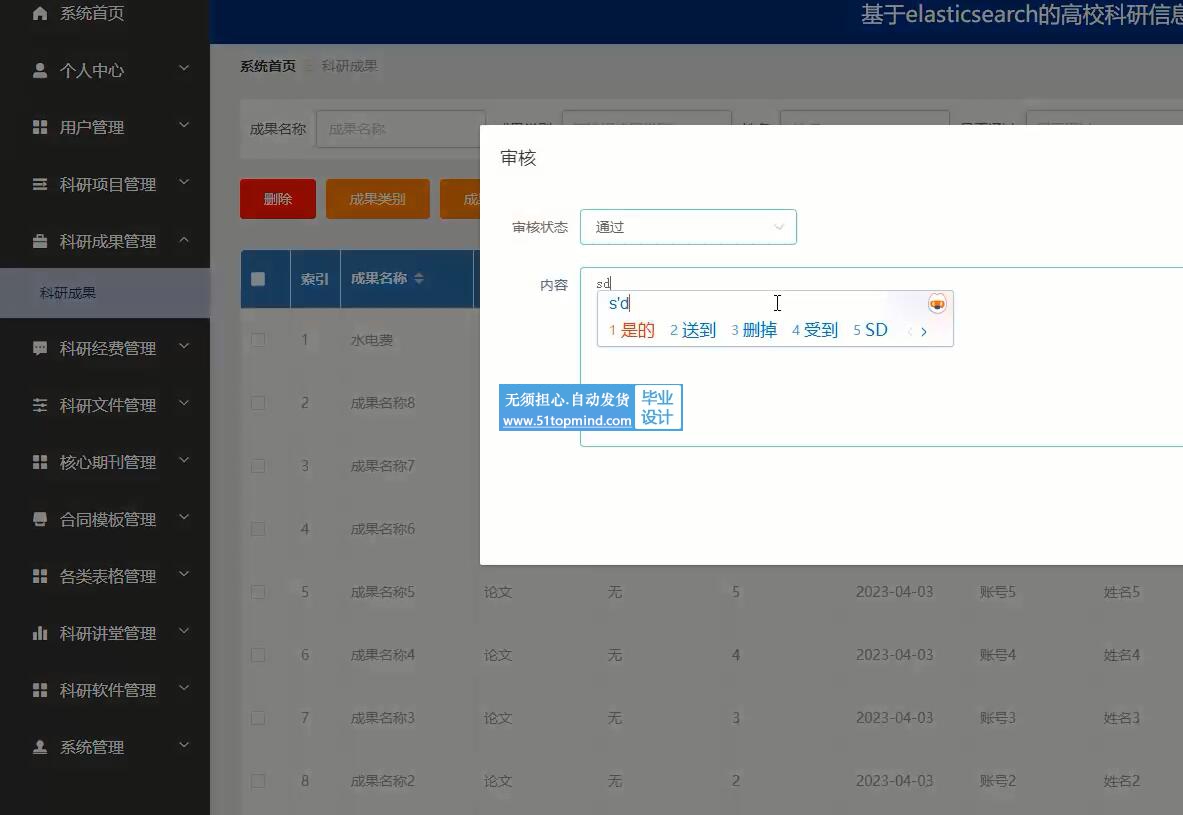1183x815 pixels.
Task: Click the input method logo icon in candidate bar
Action: coord(937,303)
